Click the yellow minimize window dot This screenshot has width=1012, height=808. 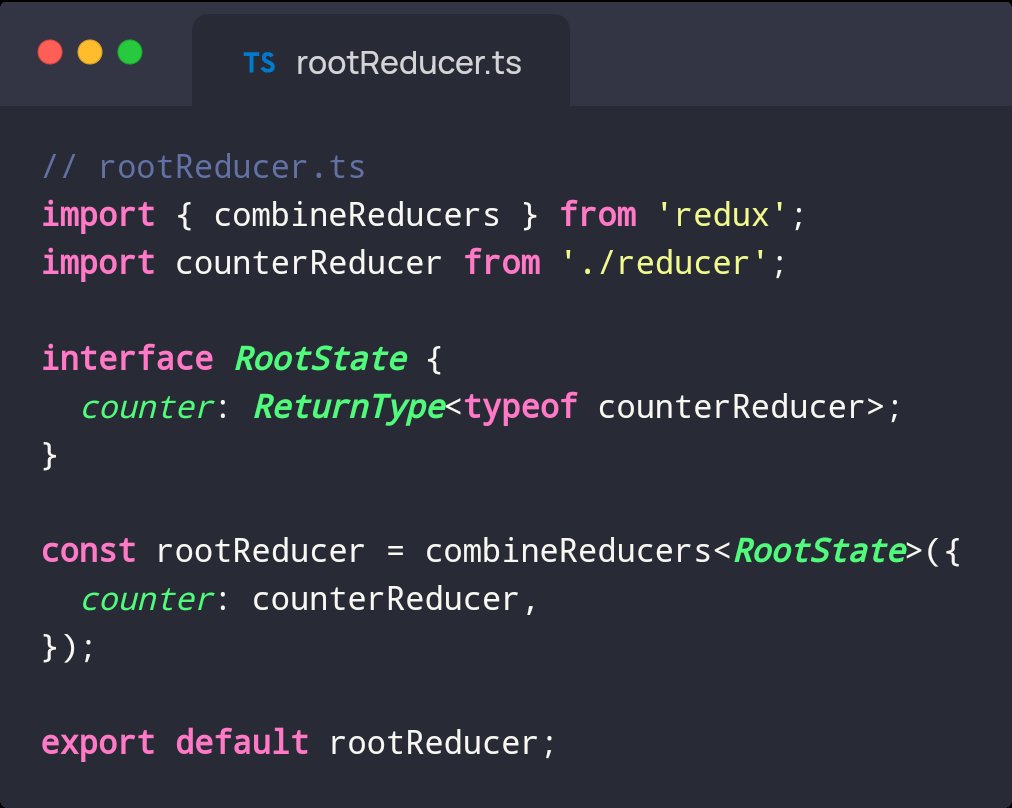pyautogui.click(x=90, y=52)
